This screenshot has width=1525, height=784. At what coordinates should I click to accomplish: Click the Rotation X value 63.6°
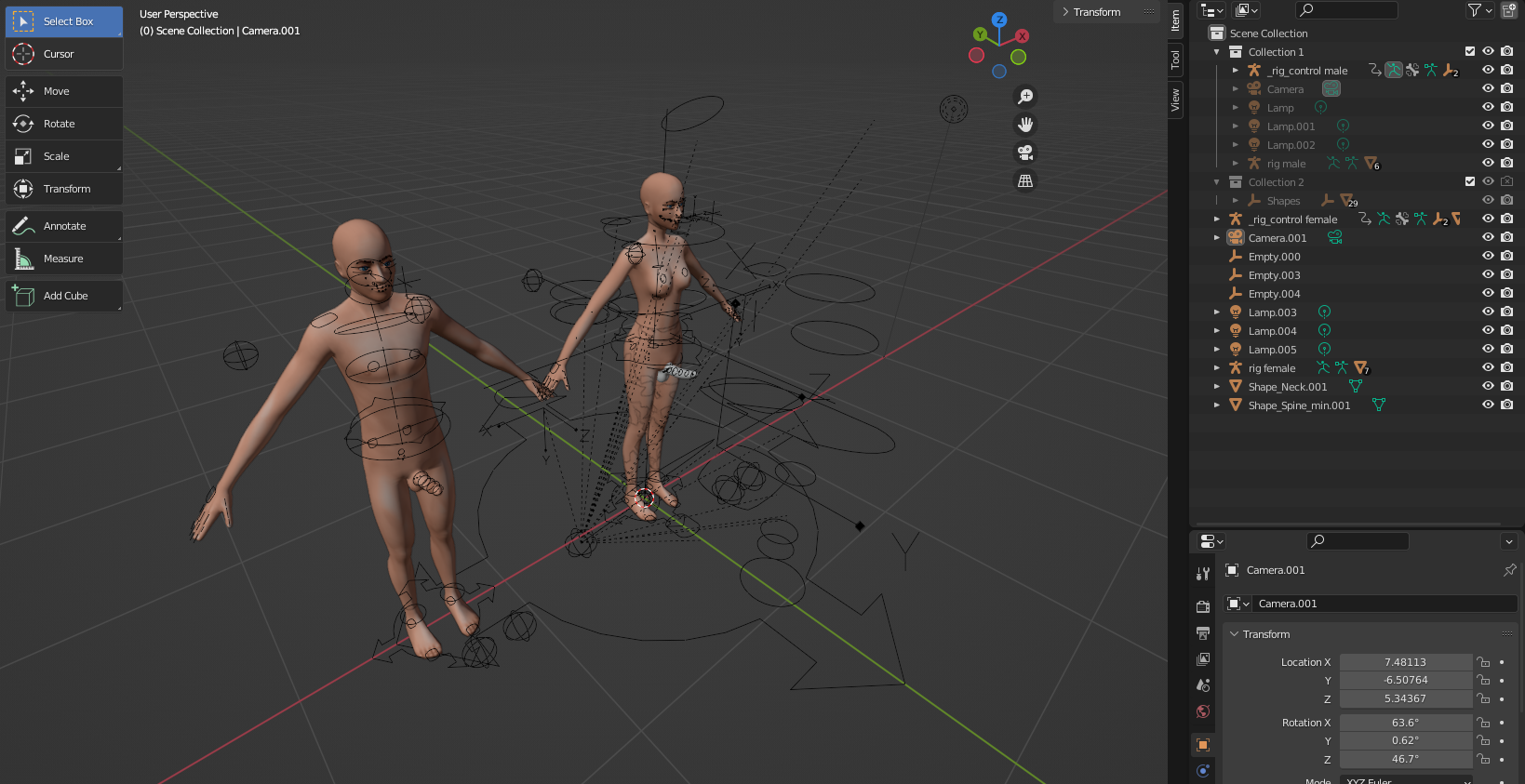pyautogui.click(x=1405, y=723)
